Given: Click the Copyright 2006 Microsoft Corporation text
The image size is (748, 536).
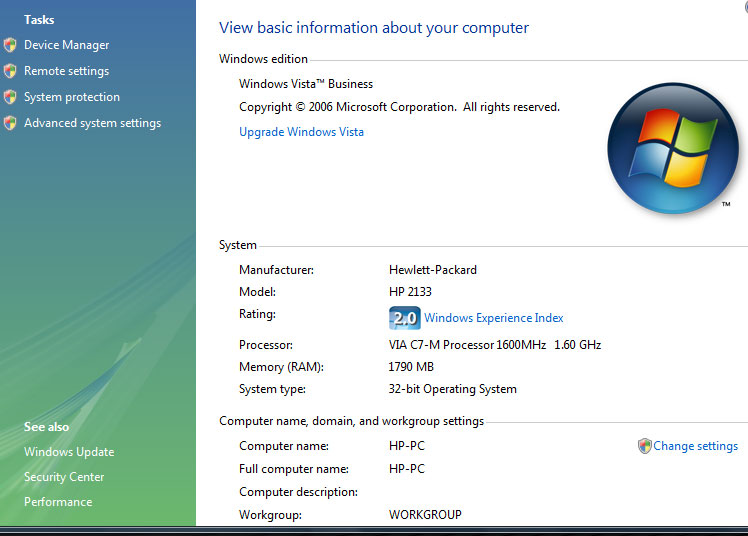Looking at the screenshot, I should pyautogui.click(x=399, y=107).
